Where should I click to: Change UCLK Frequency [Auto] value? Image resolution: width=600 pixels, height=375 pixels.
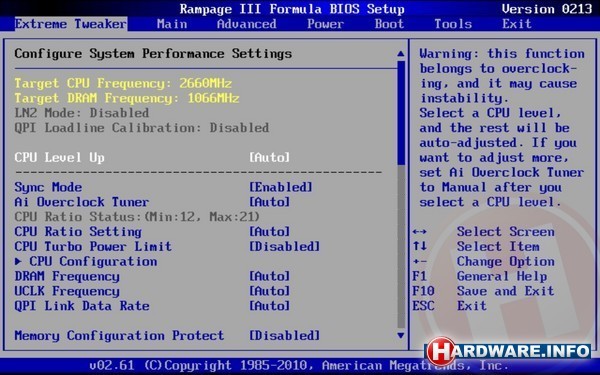tap(269, 291)
